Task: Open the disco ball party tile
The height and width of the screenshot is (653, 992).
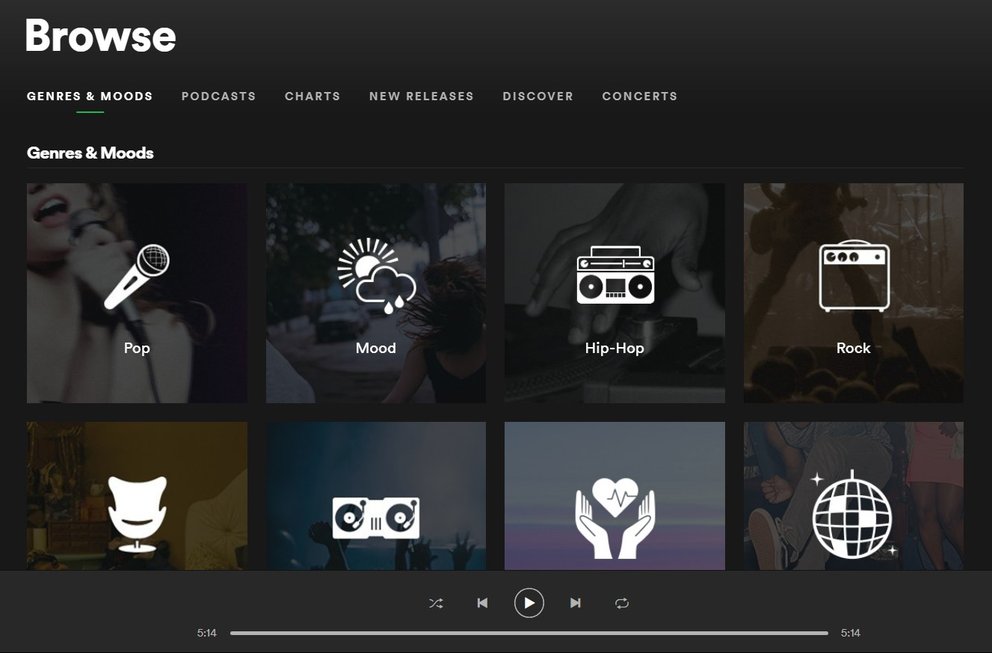Action: coord(853,496)
